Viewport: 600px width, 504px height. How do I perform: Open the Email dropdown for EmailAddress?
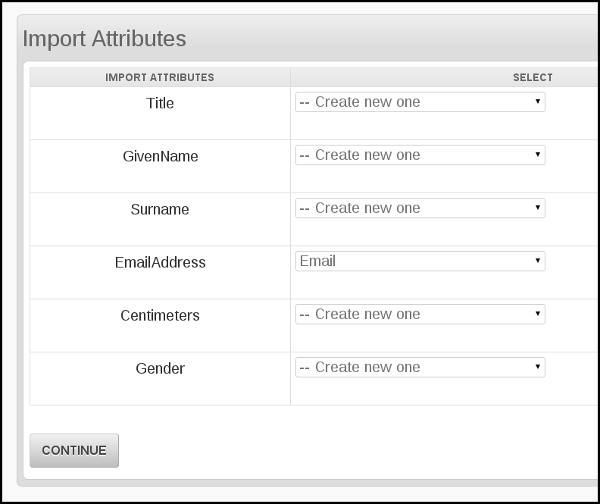tap(420, 261)
